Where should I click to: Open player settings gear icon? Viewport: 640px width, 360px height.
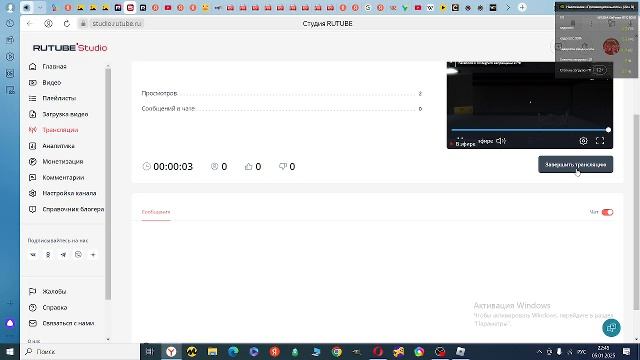click(583, 141)
